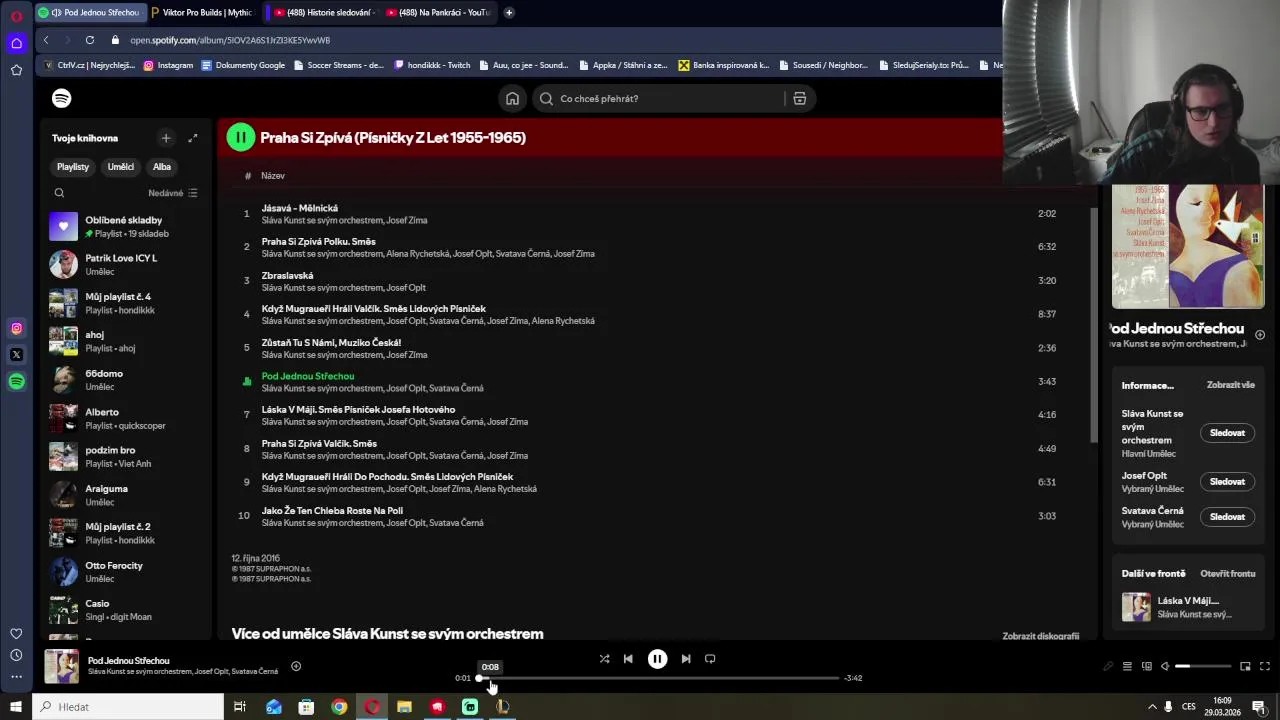Open artist 66domo in library
1280x720 pixels.
pyautogui.click(x=125, y=380)
